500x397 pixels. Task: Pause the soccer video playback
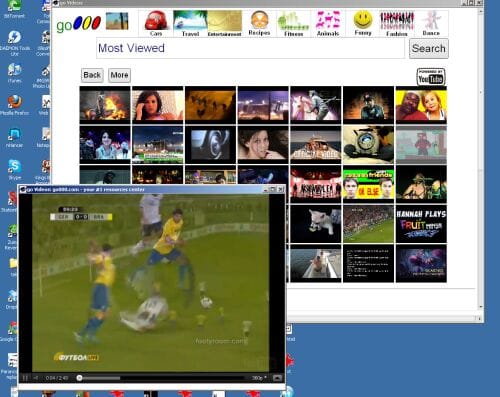(x=25, y=378)
